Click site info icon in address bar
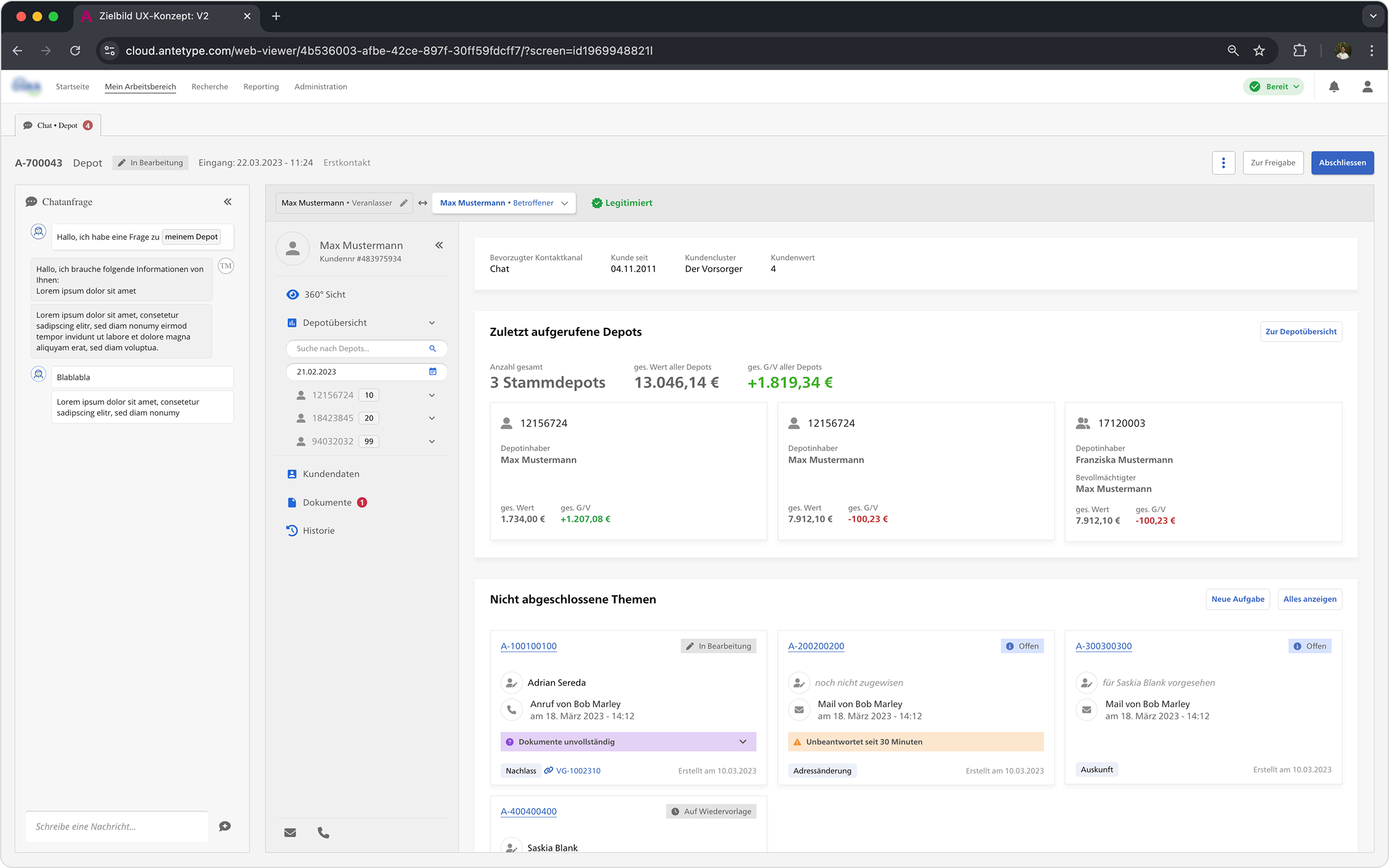 (110, 51)
